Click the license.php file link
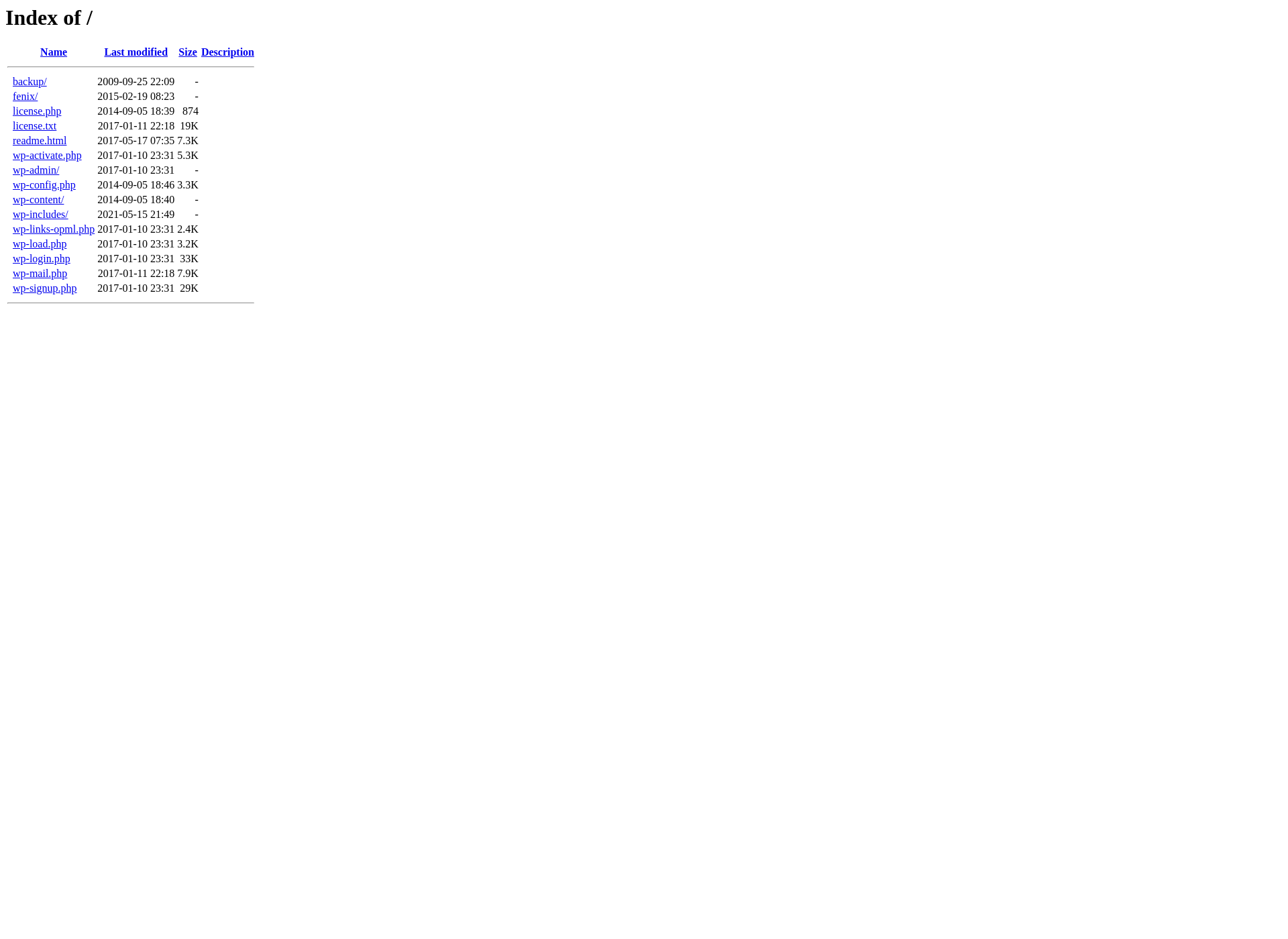The height and width of the screenshot is (939, 1288). [37, 111]
